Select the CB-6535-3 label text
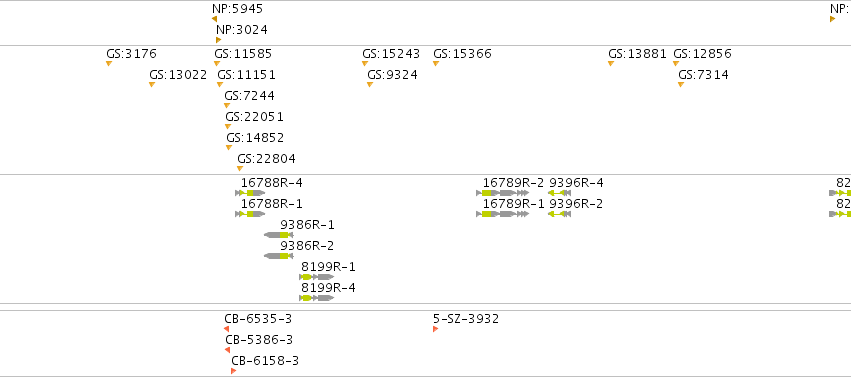 point(258,319)
